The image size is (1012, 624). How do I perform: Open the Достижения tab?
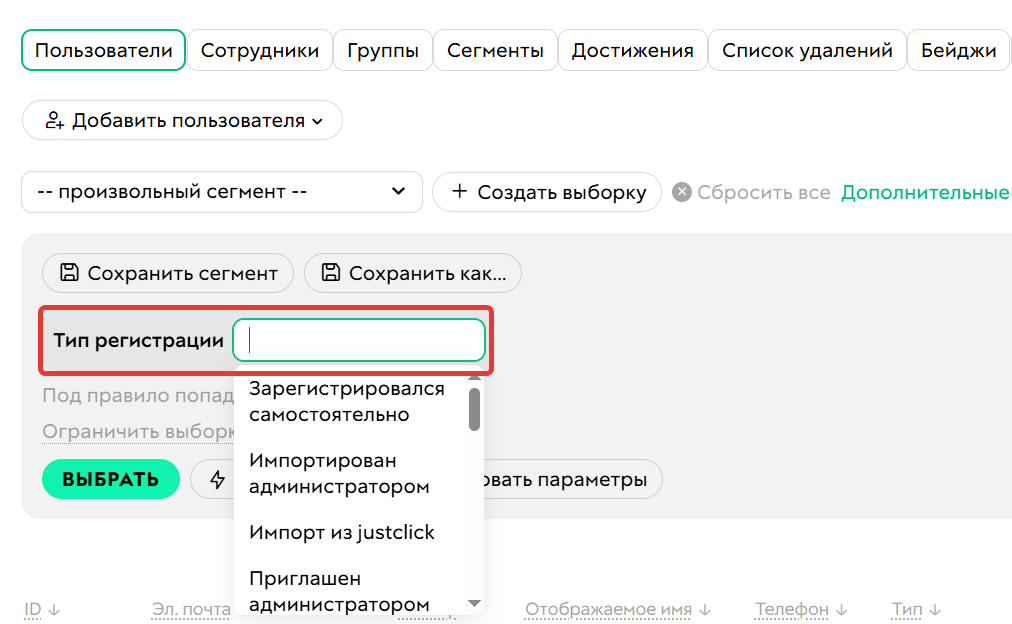(x=632, y=50)
